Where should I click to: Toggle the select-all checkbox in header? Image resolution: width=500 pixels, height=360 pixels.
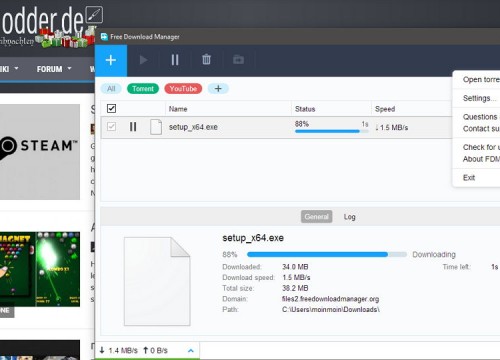coord(111,108)
